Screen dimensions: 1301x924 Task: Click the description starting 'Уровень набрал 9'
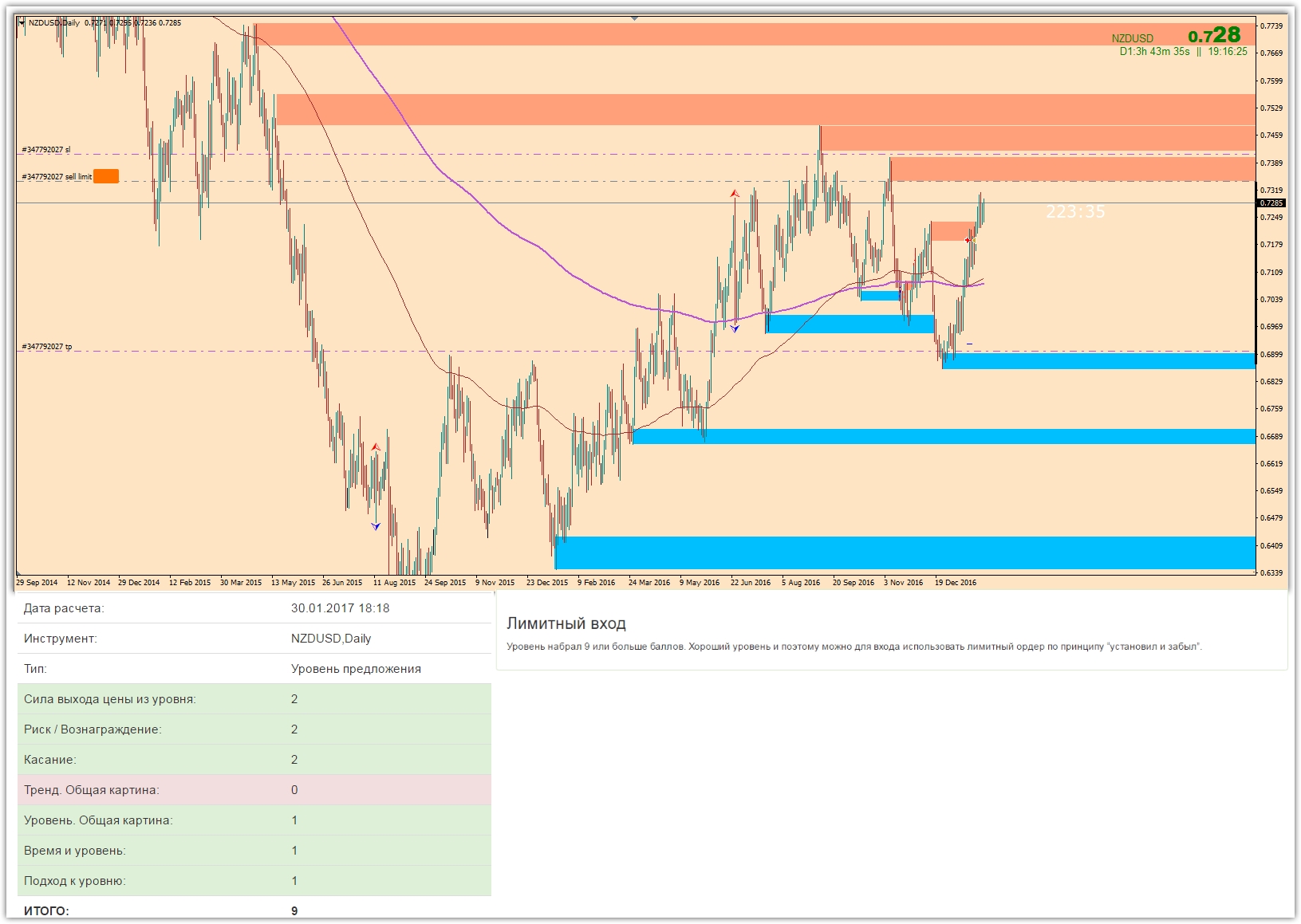[854, 647]
